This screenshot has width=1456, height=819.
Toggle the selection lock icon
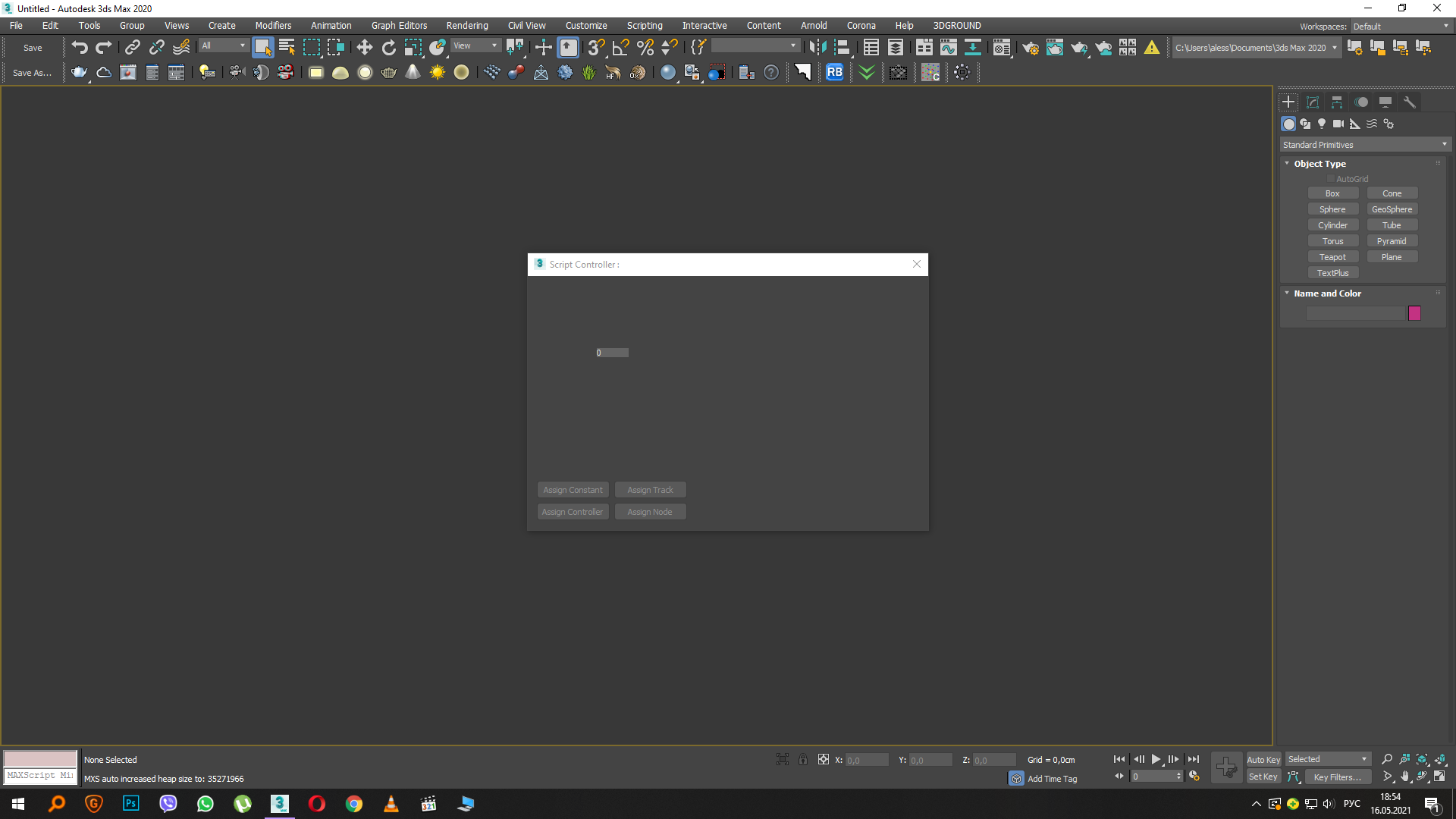click(x=802, y=759)
